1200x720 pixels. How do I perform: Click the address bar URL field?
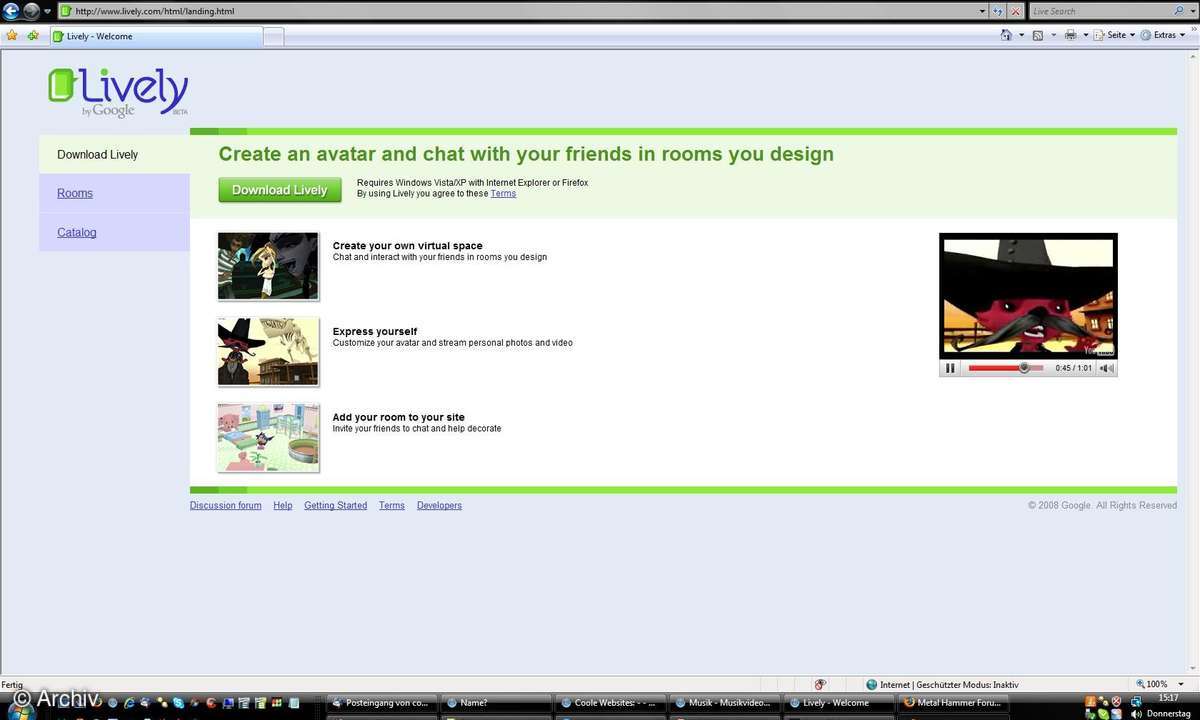[520, 11]
